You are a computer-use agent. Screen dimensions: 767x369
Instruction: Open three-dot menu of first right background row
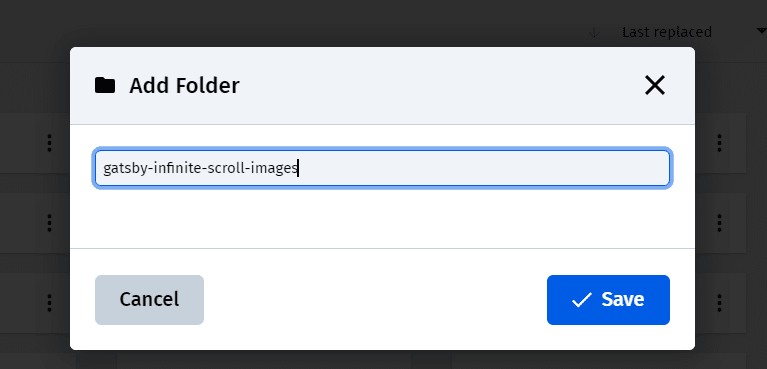719,143
